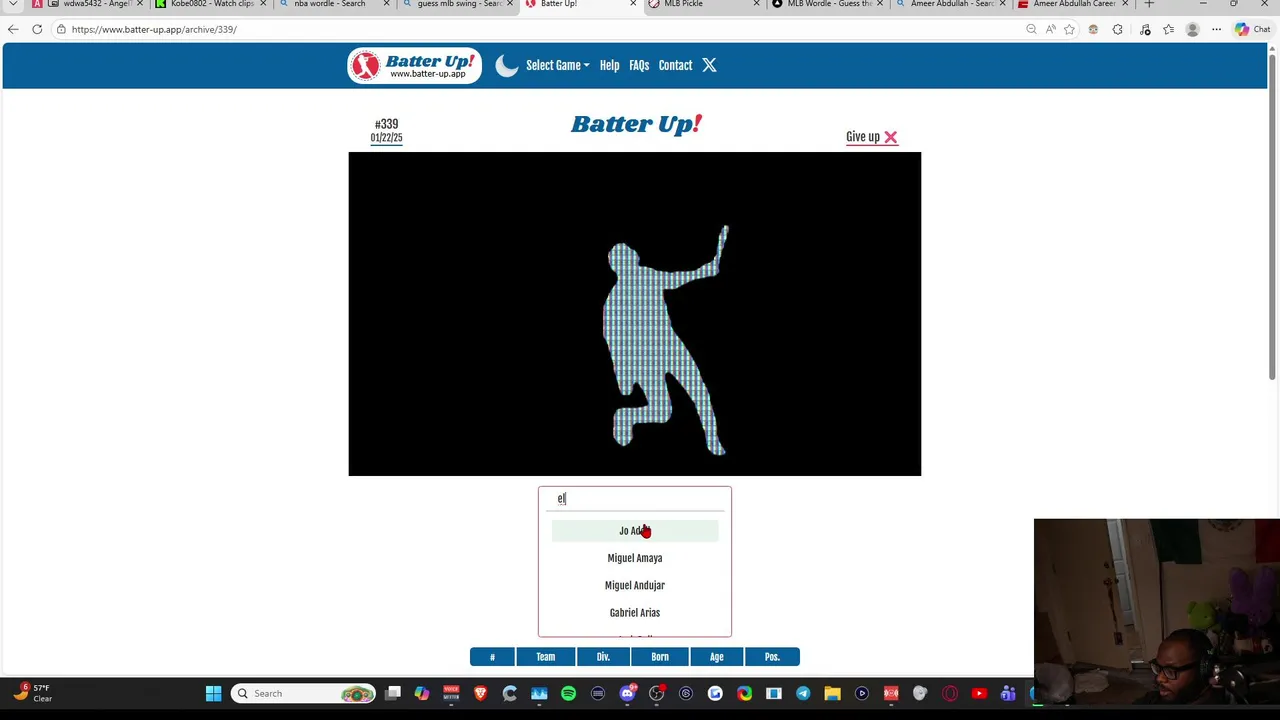Open the Favorites list icon

pos(1168,29)
